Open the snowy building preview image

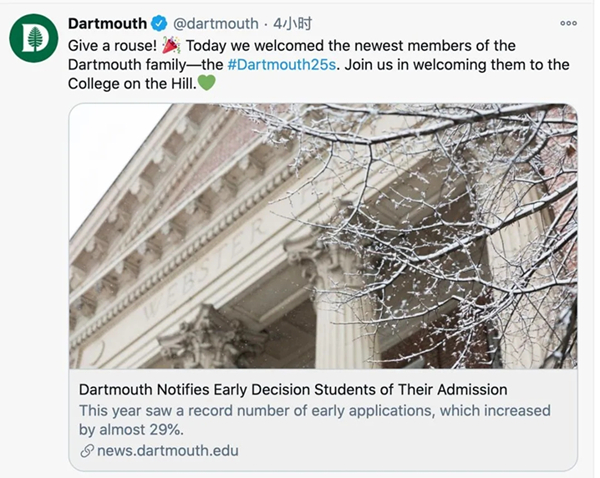click(x=323, y=236)
